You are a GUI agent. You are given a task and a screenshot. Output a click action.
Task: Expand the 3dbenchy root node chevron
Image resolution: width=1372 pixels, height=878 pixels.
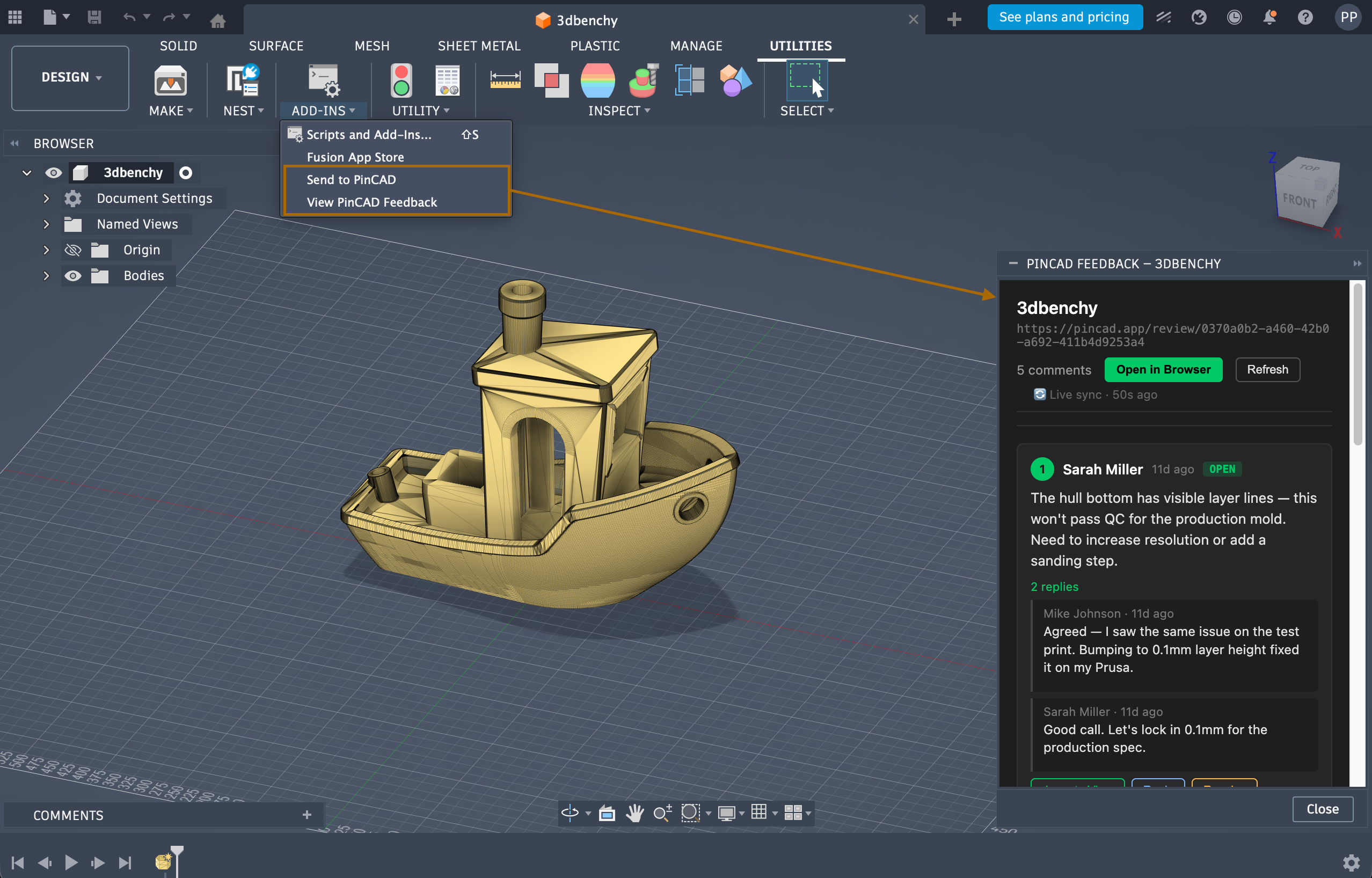click(x=27, y=173)
